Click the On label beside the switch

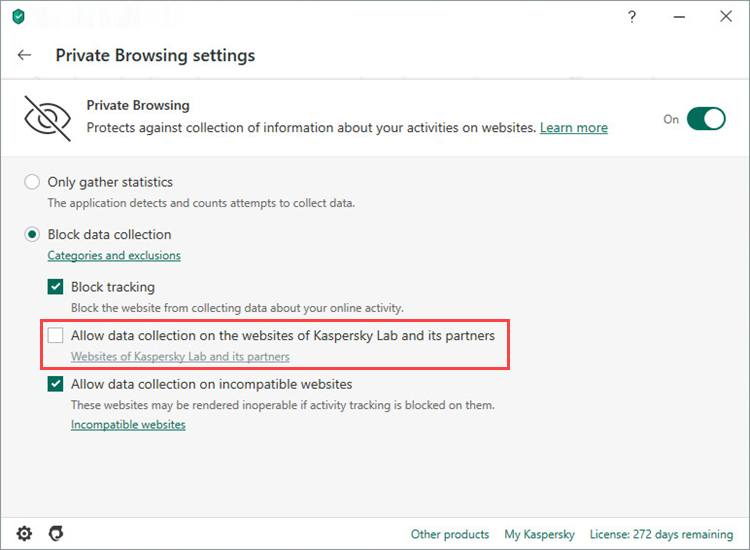coord(671,119)
